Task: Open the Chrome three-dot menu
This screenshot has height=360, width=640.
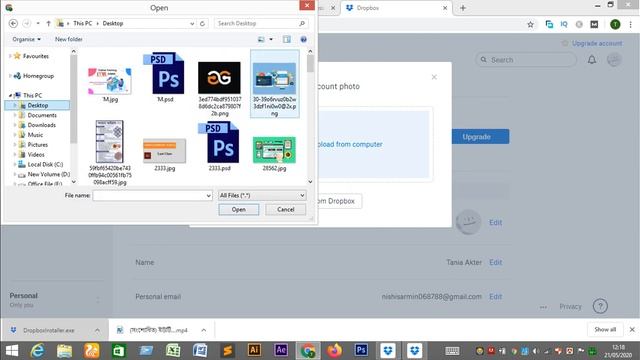Action: [x=631, y=24]
